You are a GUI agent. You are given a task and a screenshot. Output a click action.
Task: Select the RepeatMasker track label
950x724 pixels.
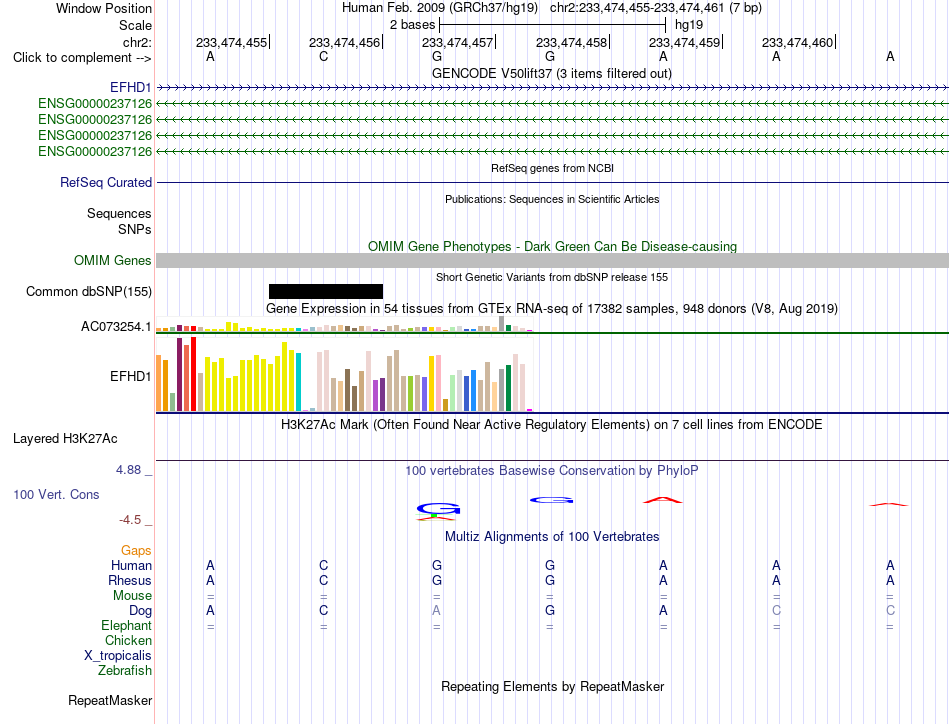tap(110, 700)
